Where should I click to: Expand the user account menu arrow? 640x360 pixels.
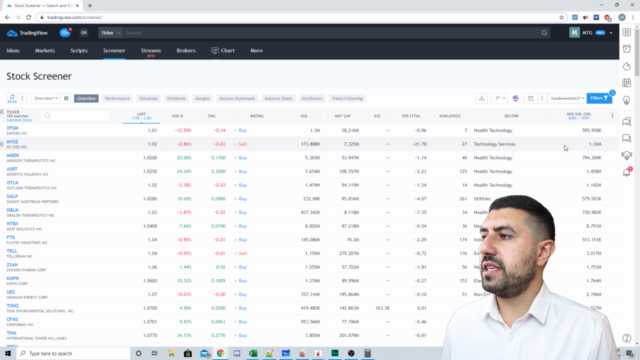611,33
